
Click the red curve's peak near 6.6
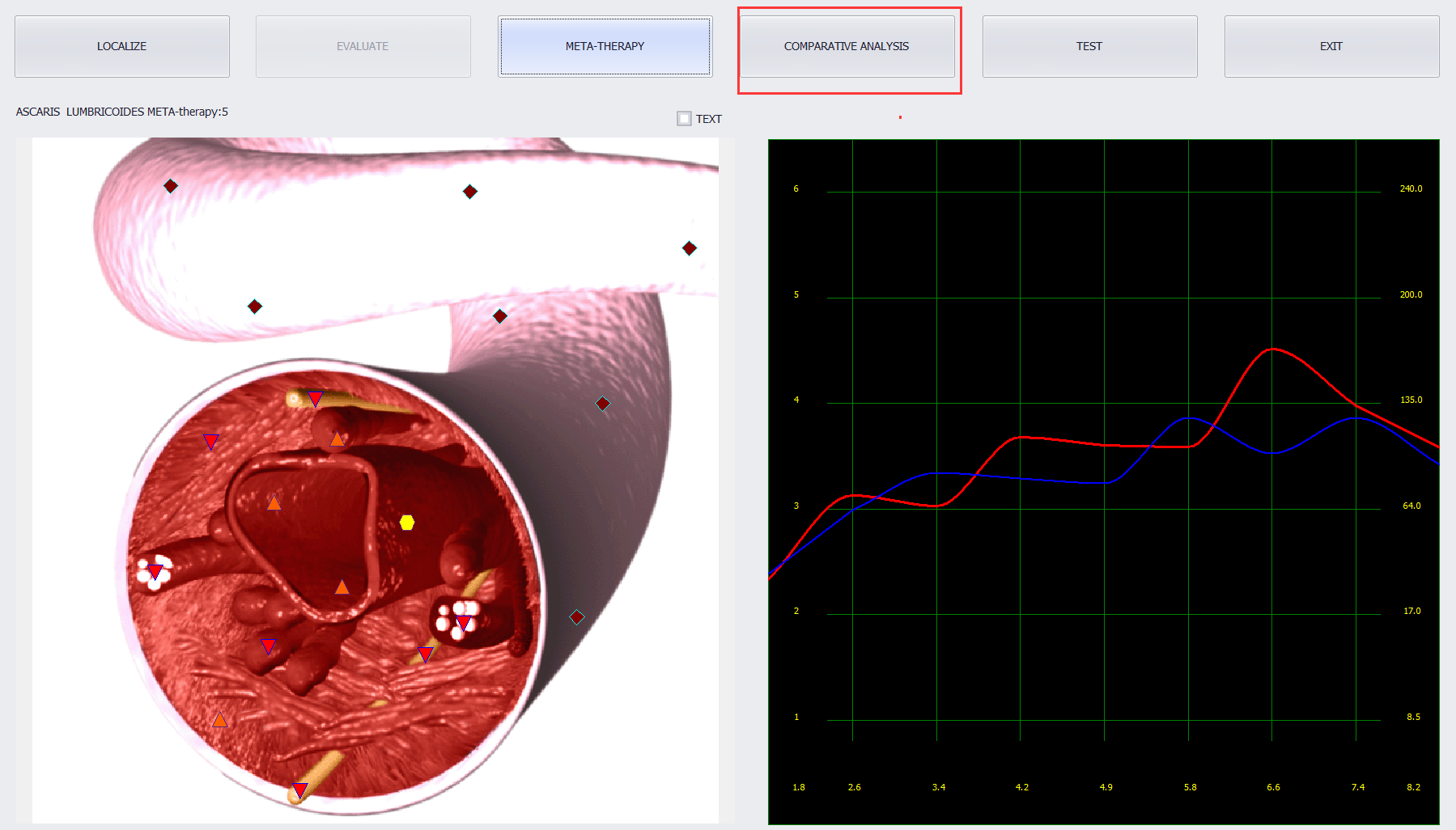pyautogui.click(x=1273, y=349)
